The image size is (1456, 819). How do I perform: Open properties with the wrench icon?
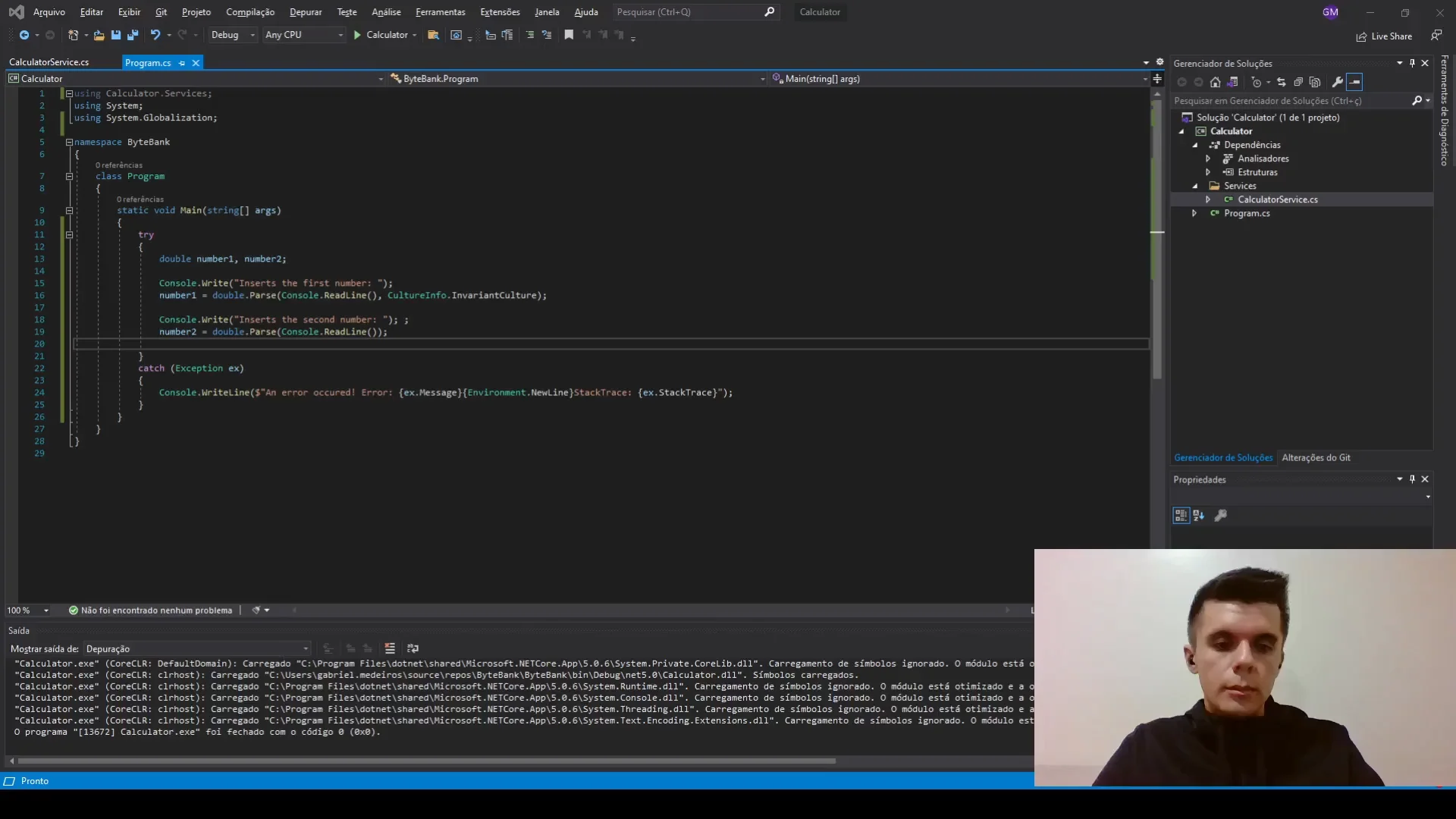point(1338,82)
